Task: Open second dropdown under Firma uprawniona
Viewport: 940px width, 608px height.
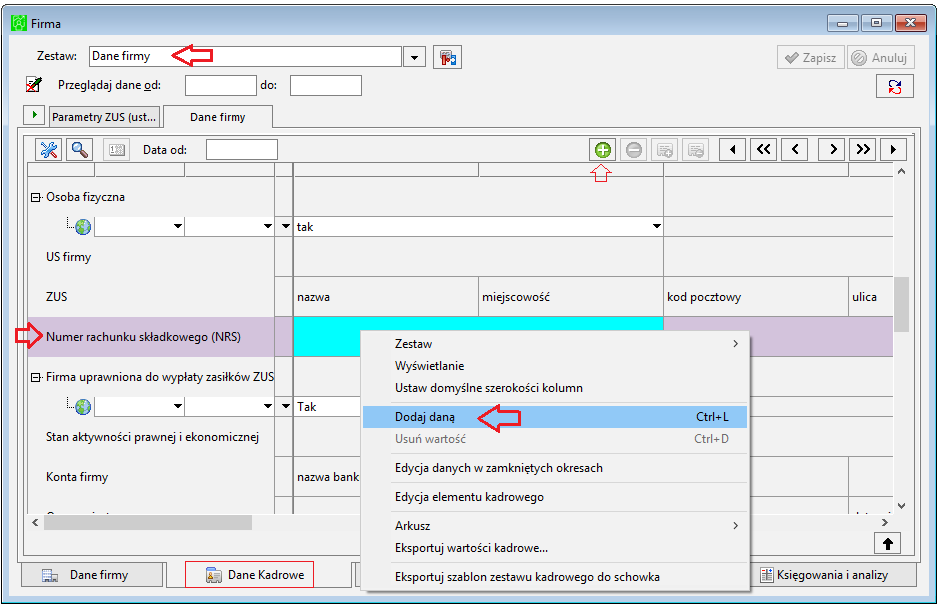Action: point(267,407)
